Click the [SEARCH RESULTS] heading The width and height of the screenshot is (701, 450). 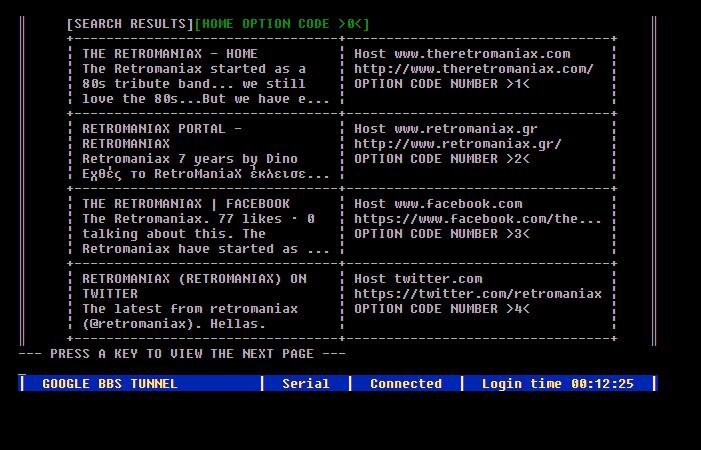pyautogui.click(x=130, y=24)
